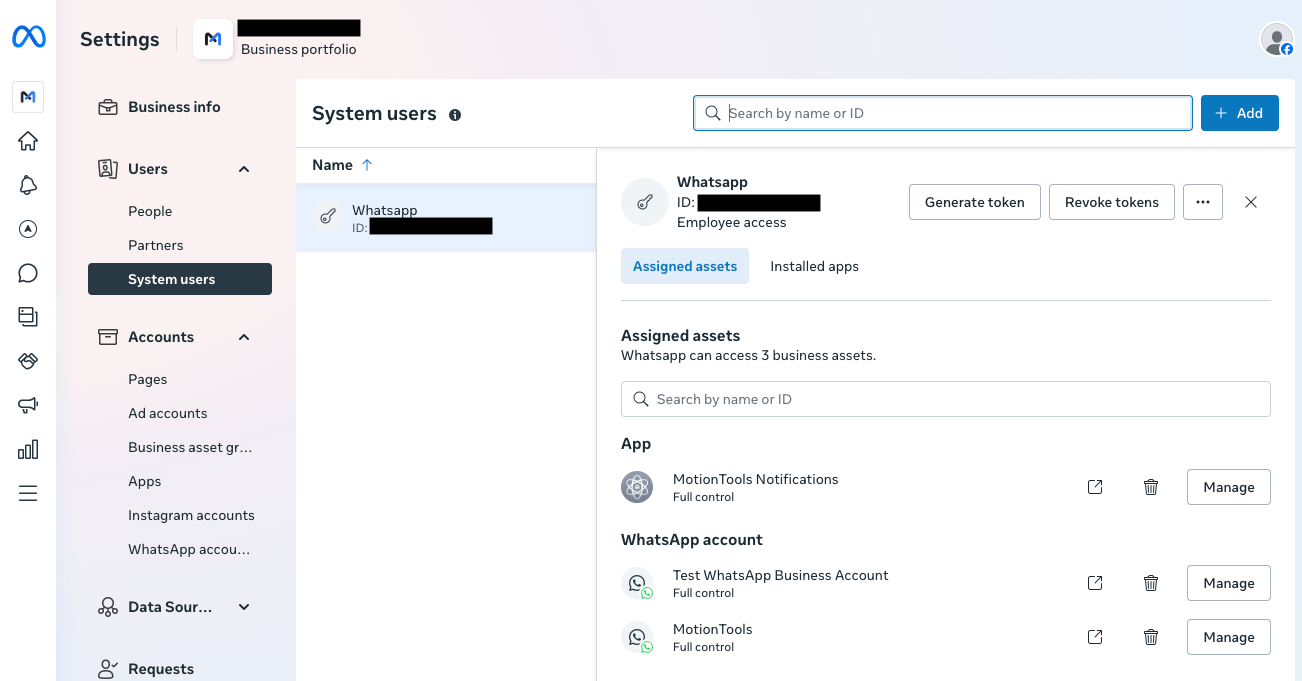
Task: Open the bar chart insights icon
Action: (x=28, y=449)
